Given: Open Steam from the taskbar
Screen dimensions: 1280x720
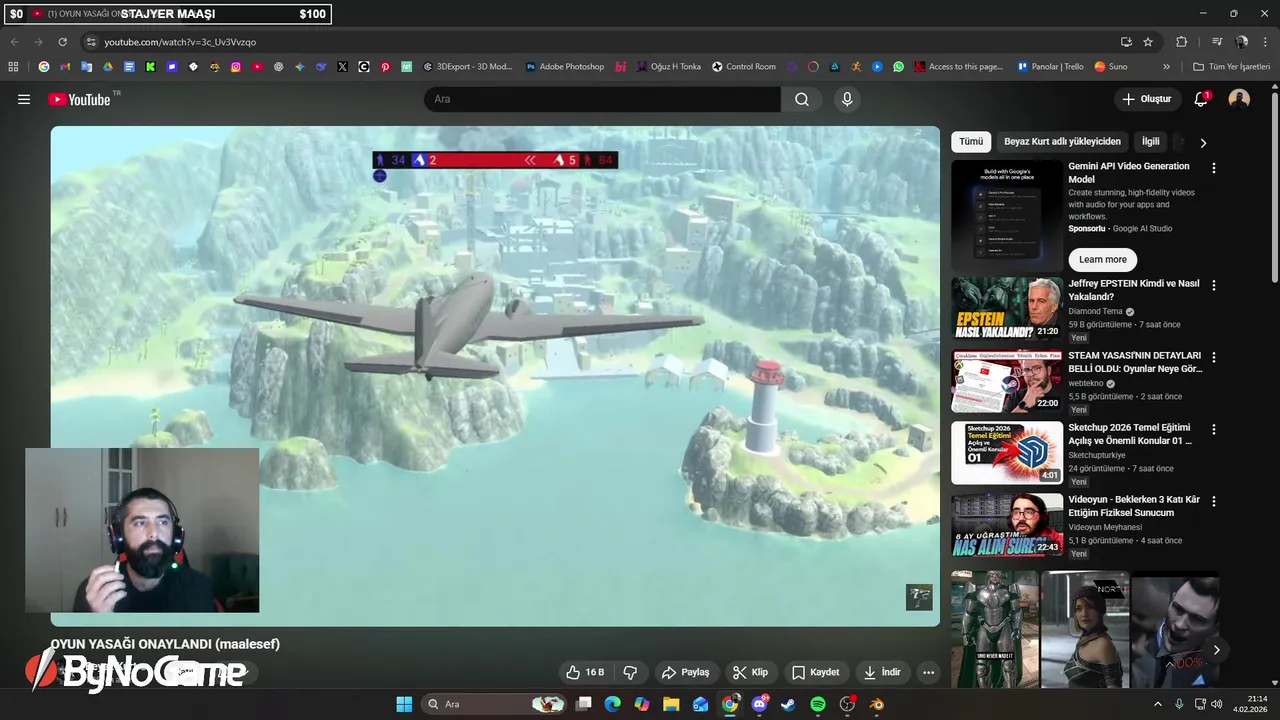Looking at the screenshot, I should 788,704.
